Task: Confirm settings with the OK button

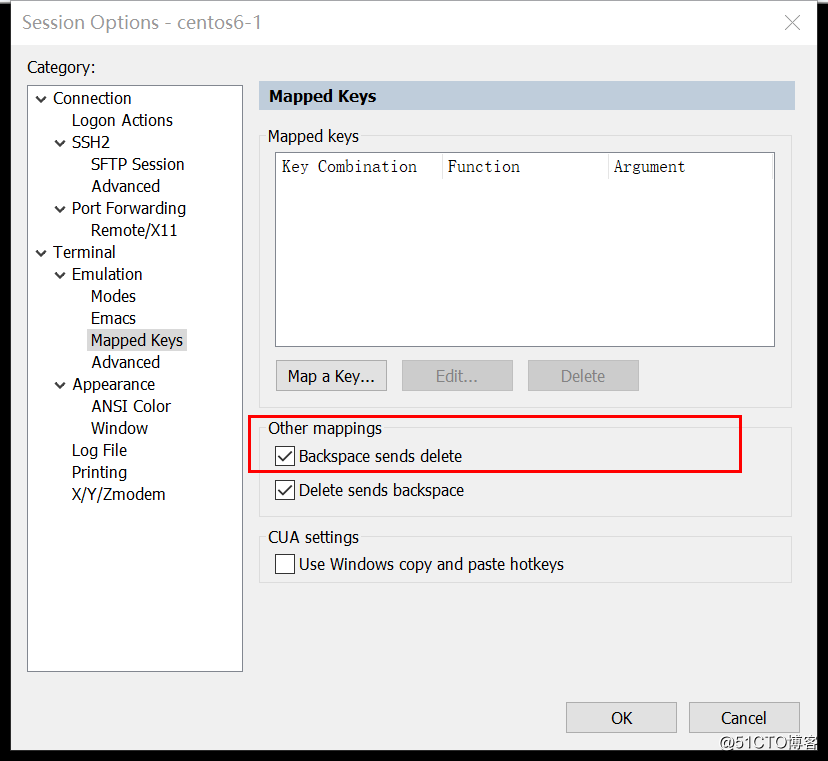Action: [x=621, y=718]
